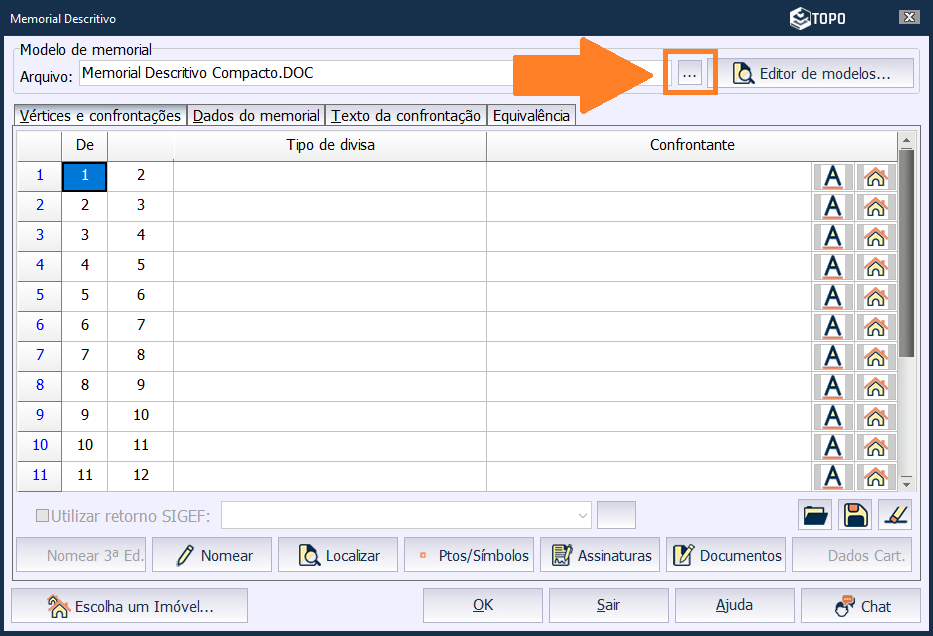The image size is (933, 636).
Task: Open Chat support
Action: click(862, 605)
